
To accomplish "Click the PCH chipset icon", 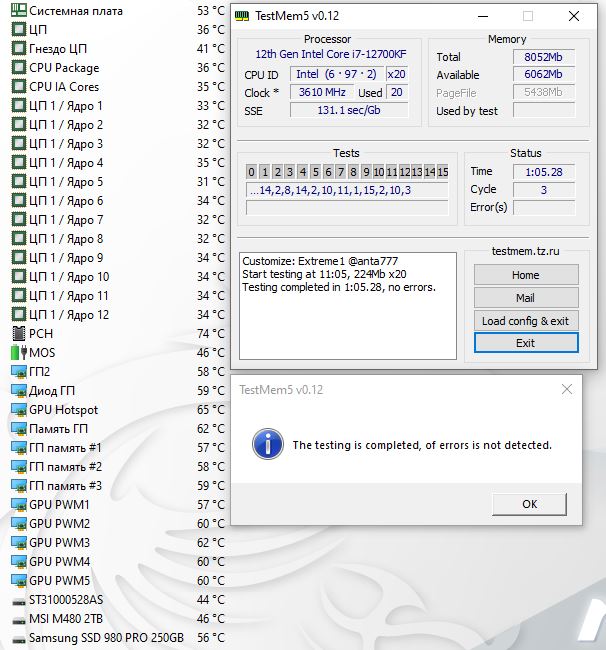I will 19,334.
